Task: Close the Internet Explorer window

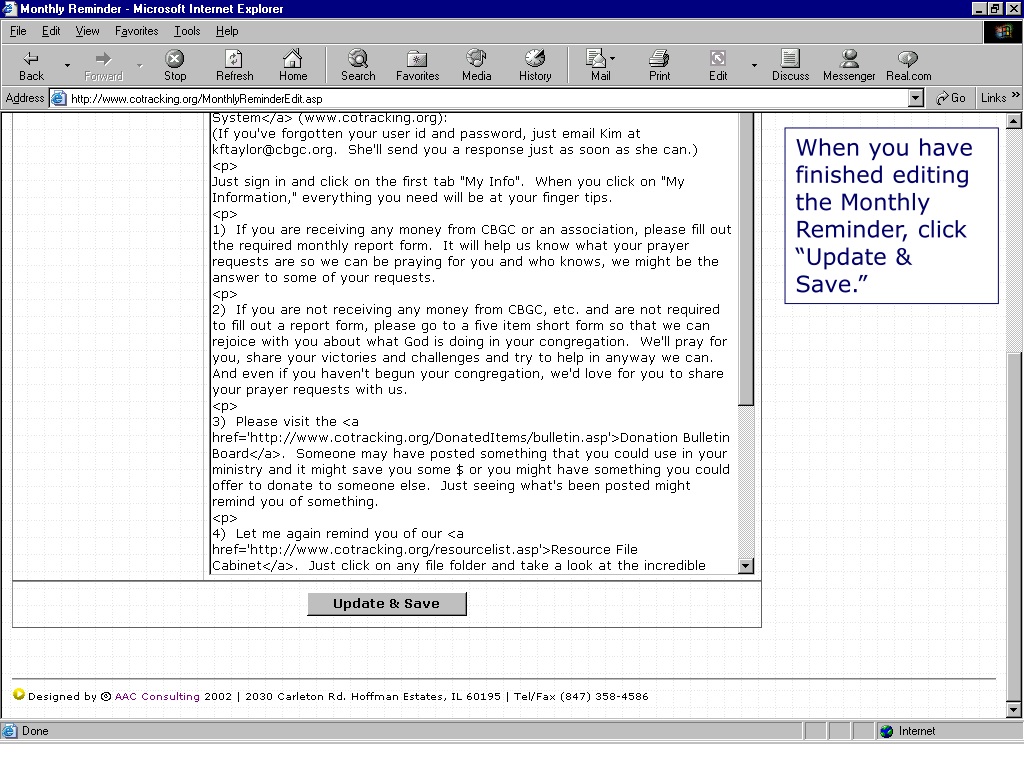Action: click(1012, 8)
